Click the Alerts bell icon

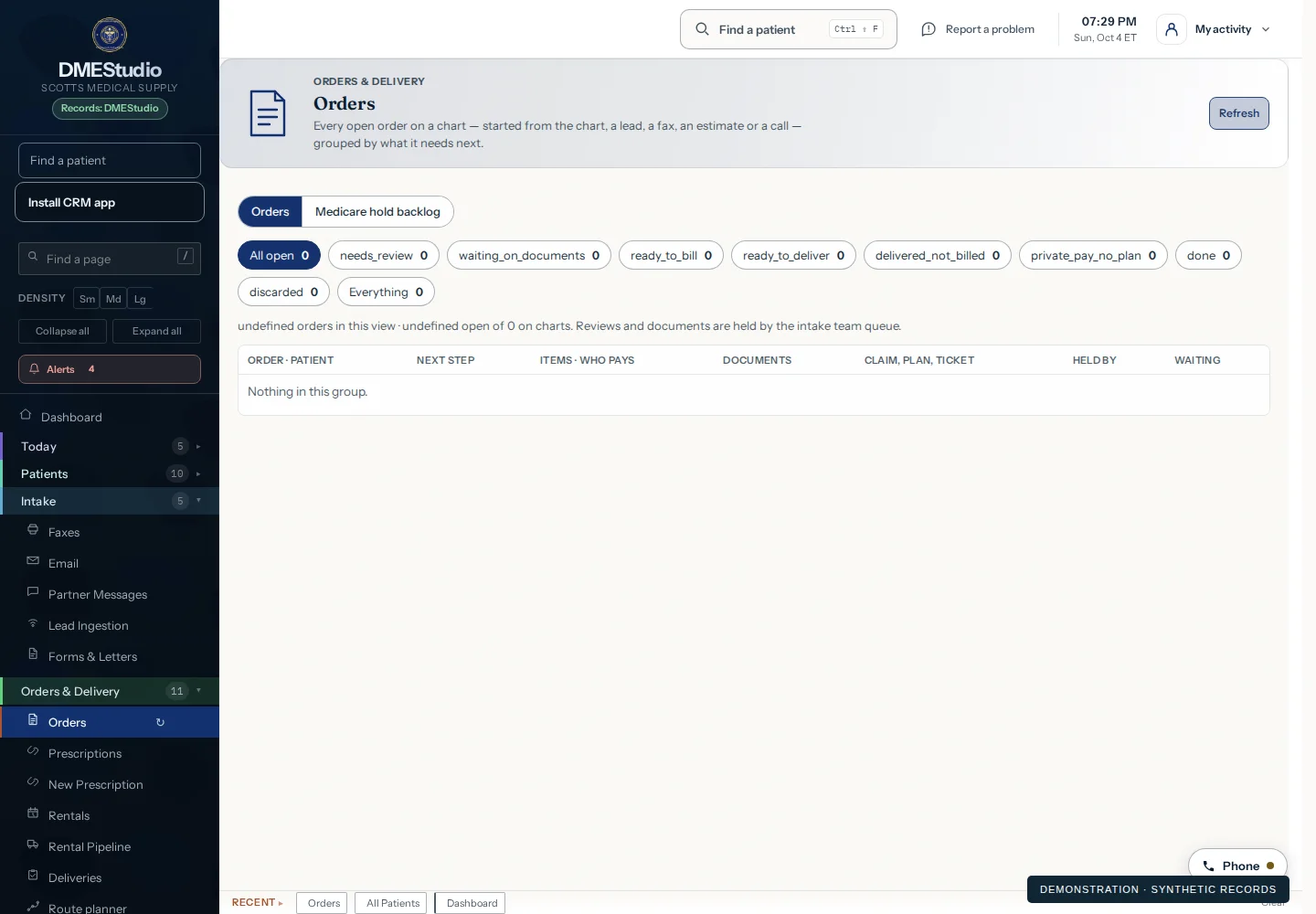[35, 369]
